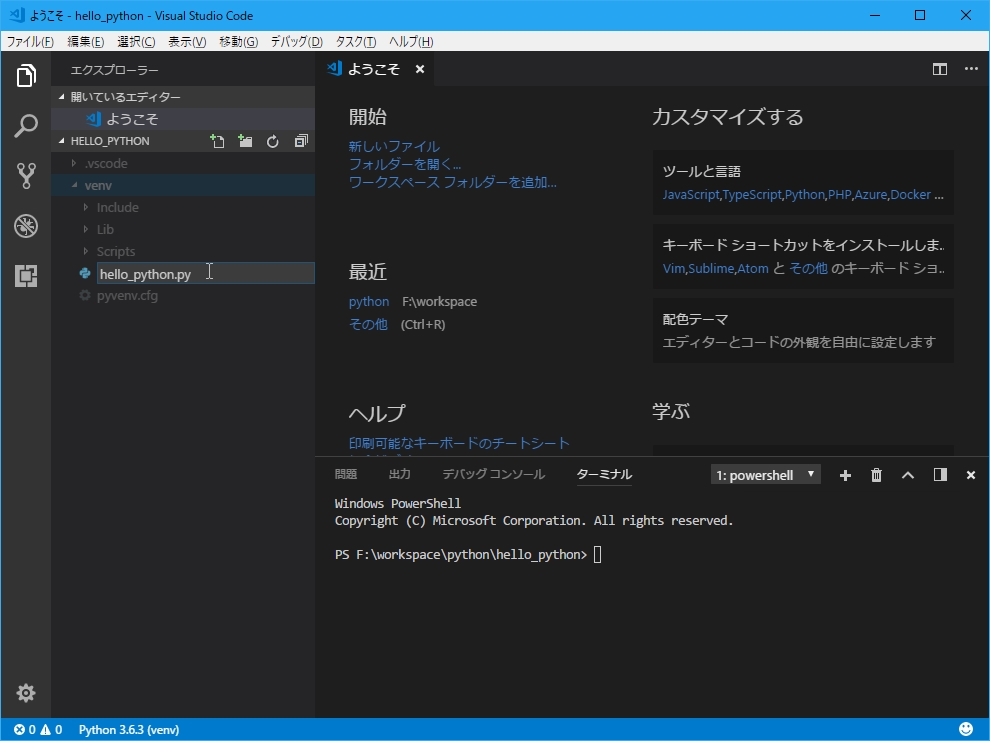Kill the terminal with the trash icon
Image resolution: width=990 pixels, height=741 pixels.
tap(876, 475)
